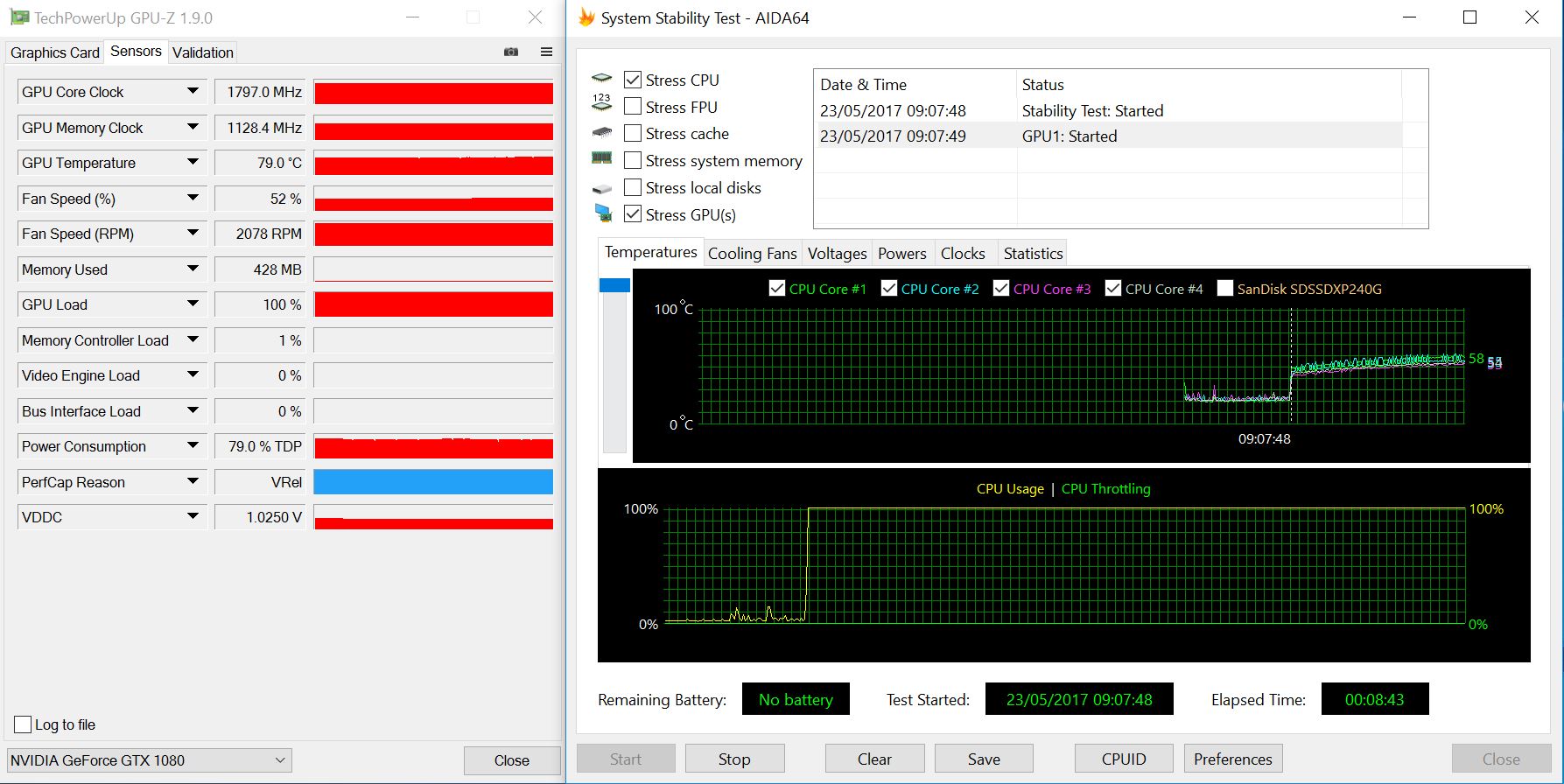Select the 'GPU1: Started' log row
The height and width of the screenshot is (784, 1564).
1110,136
